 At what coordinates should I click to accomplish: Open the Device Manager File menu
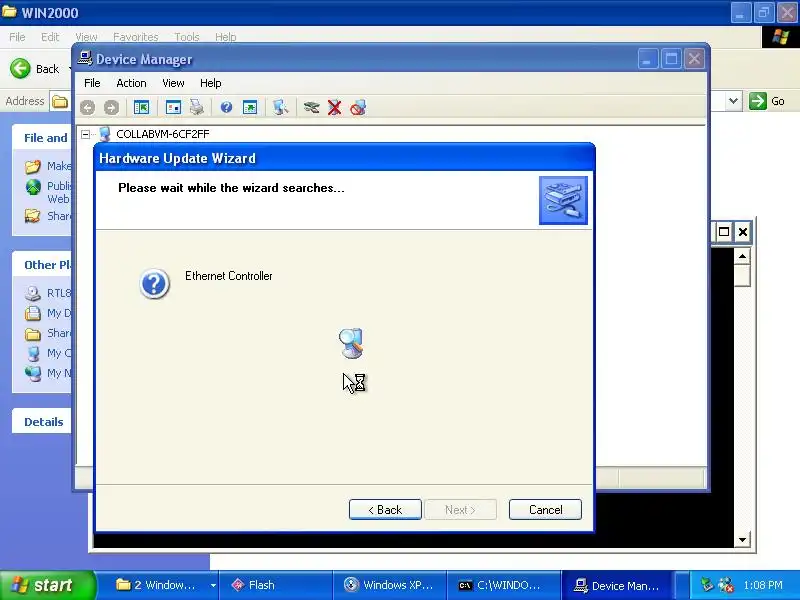tap(92, 83)
